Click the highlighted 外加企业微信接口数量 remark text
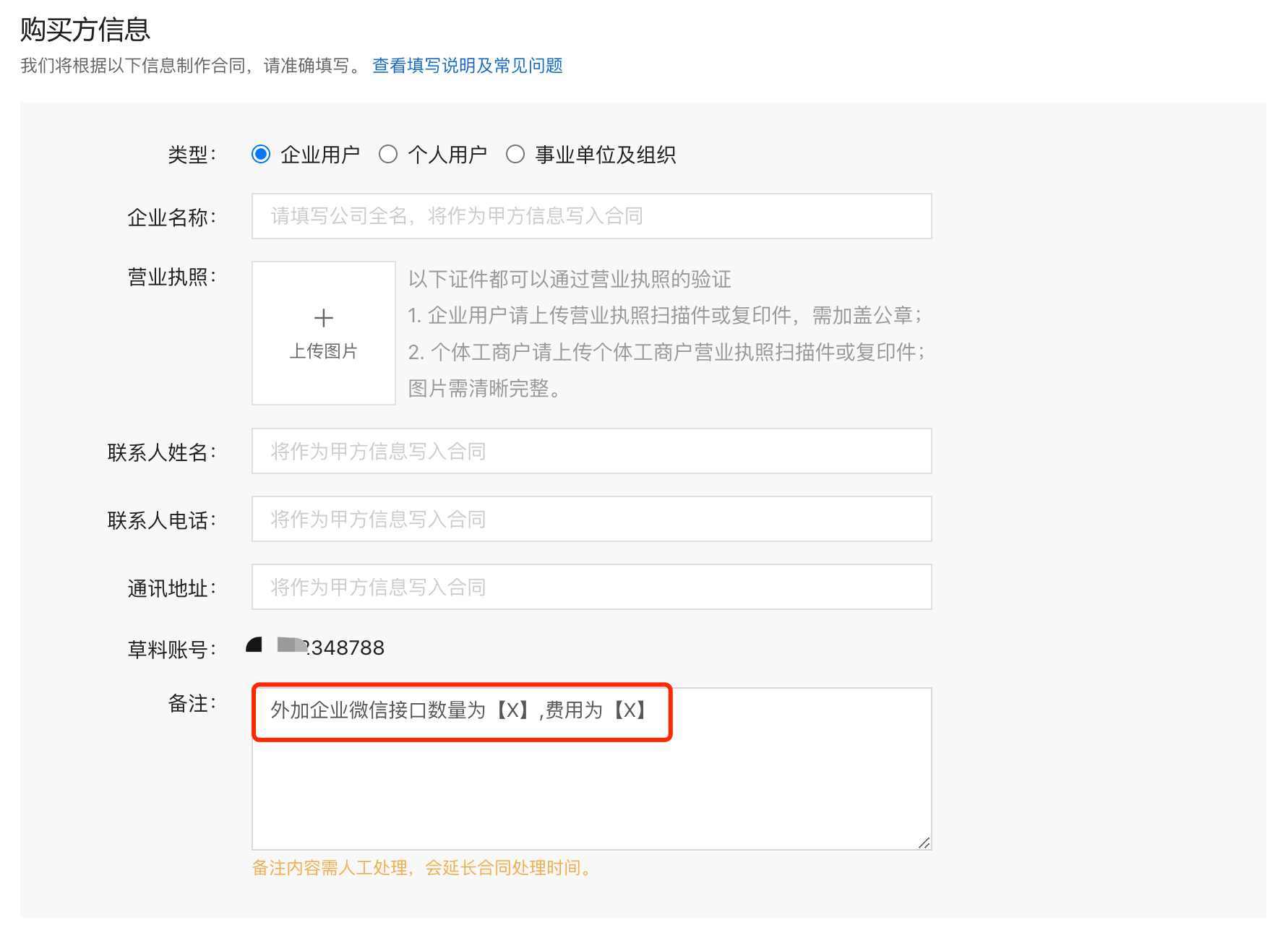 (455, 710)
